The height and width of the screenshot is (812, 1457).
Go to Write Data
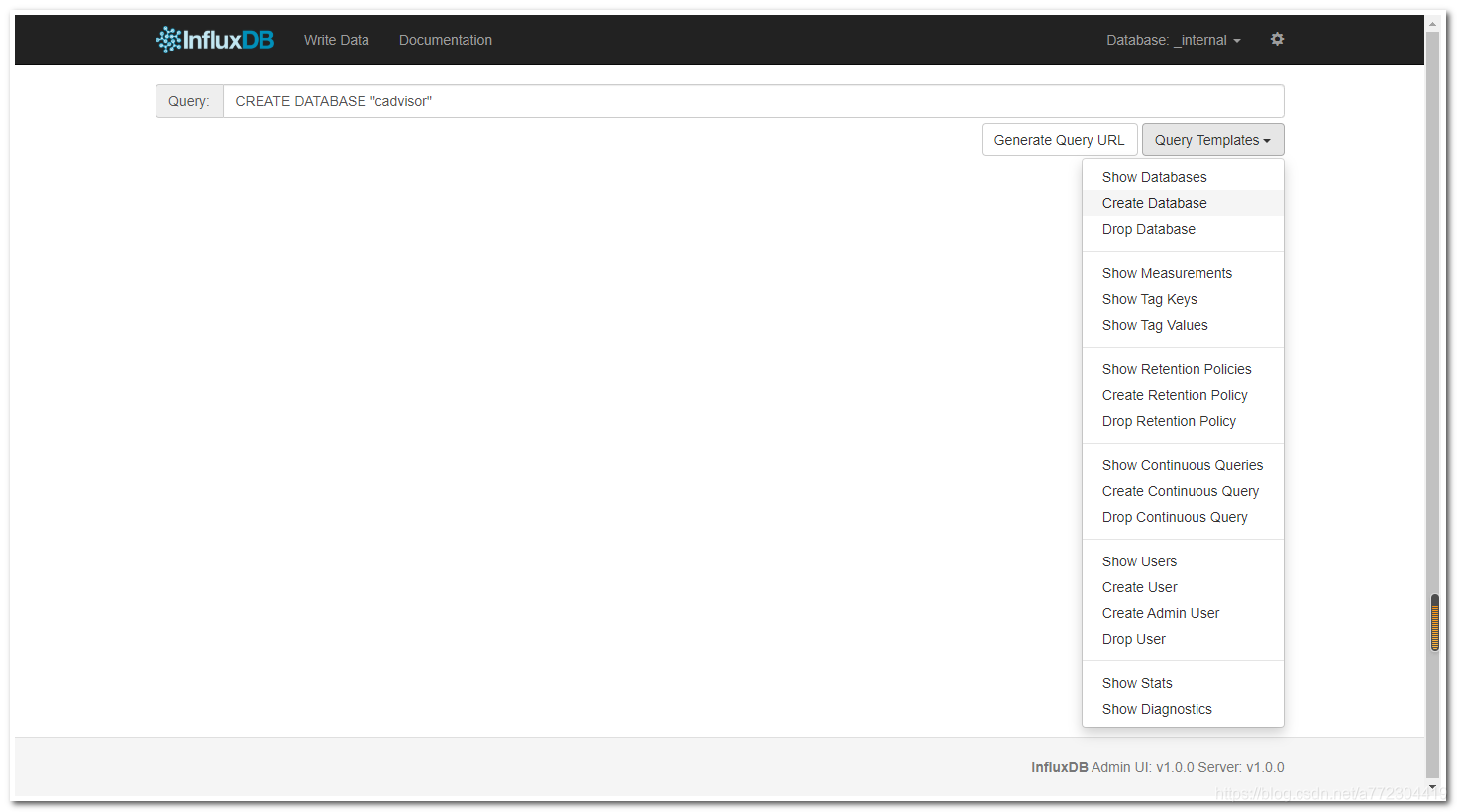[x=337, y=40]
